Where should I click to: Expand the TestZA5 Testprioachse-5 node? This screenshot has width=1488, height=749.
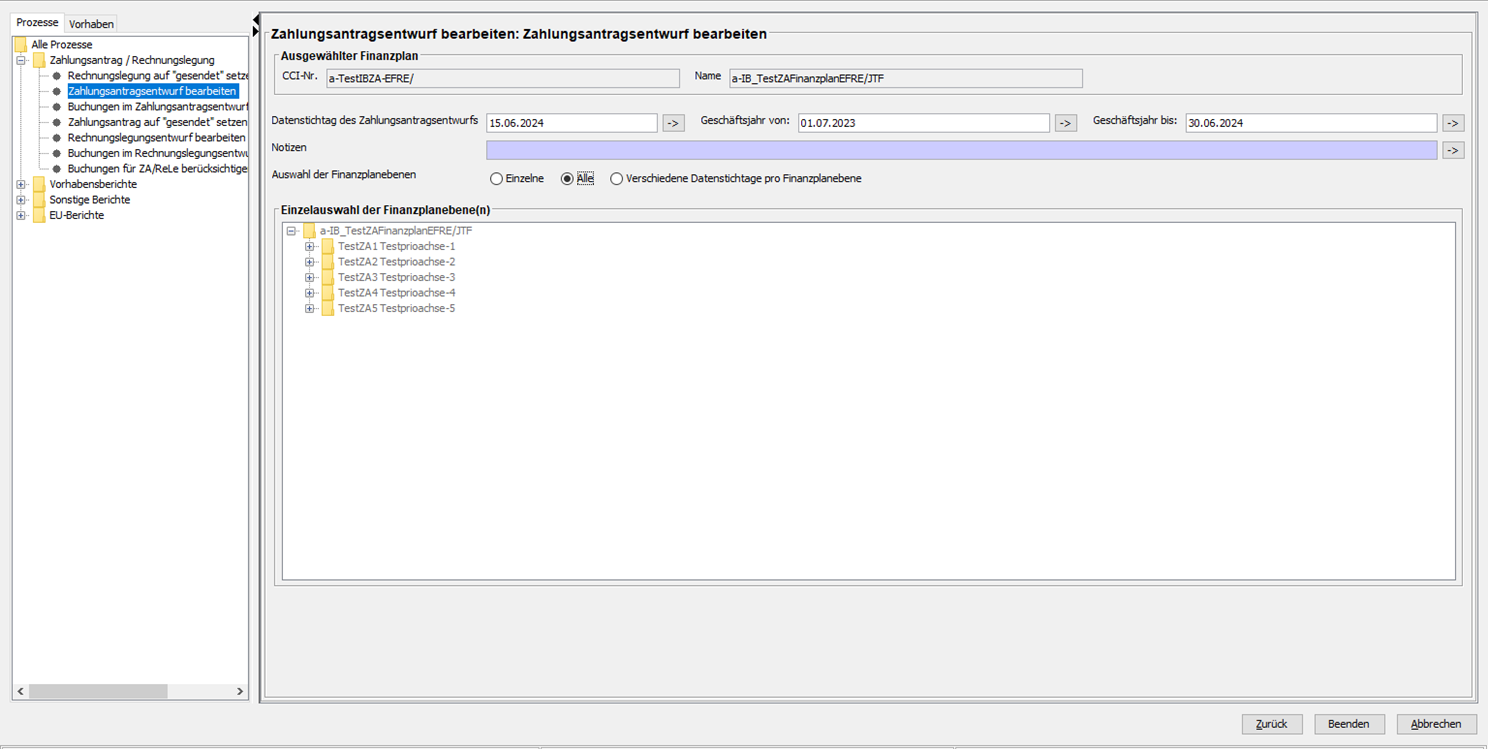pyautogui.click(x=309, y=308)
